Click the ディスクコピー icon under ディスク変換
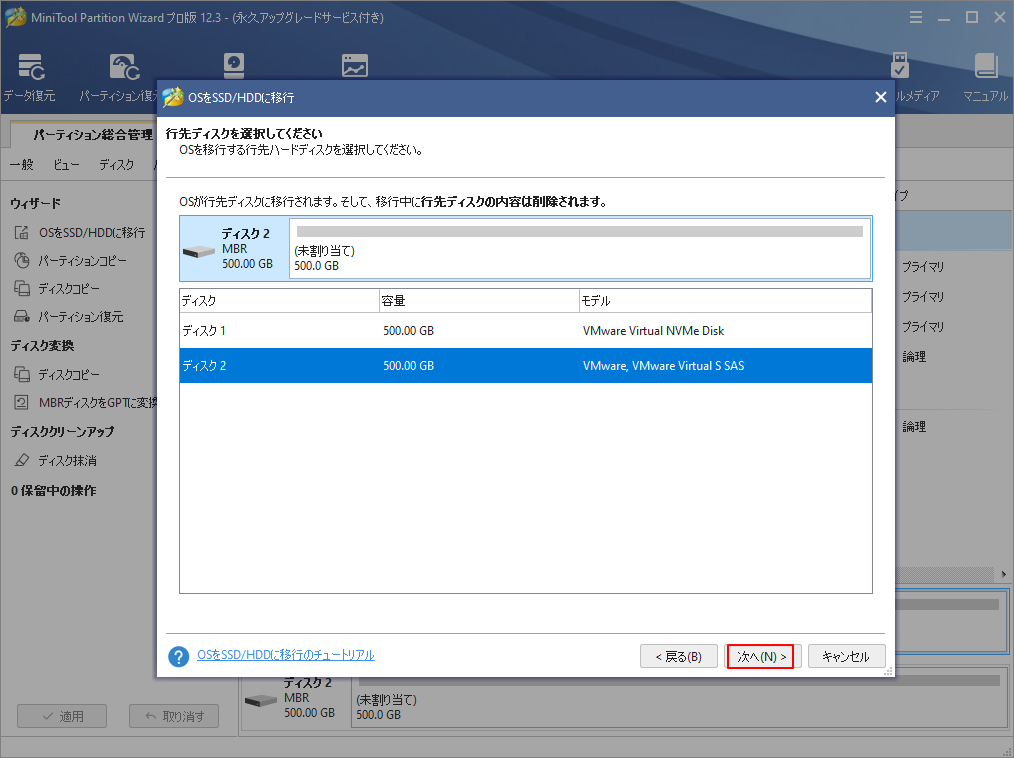Screen dimensions: 1014x758 pos(22,374)
